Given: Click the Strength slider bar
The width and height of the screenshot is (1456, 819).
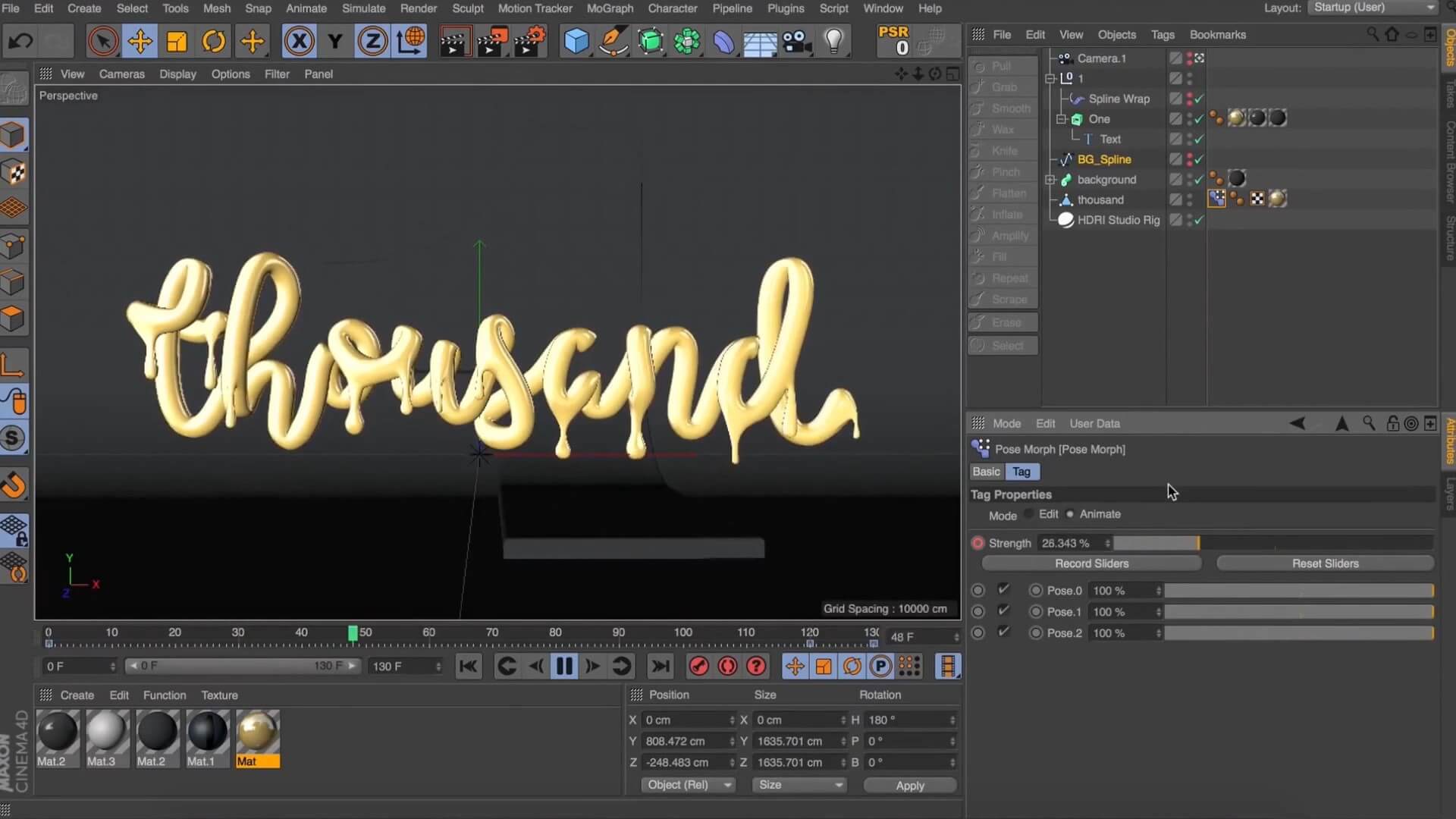Looking at the screenshot, I should coord(1274,543).
